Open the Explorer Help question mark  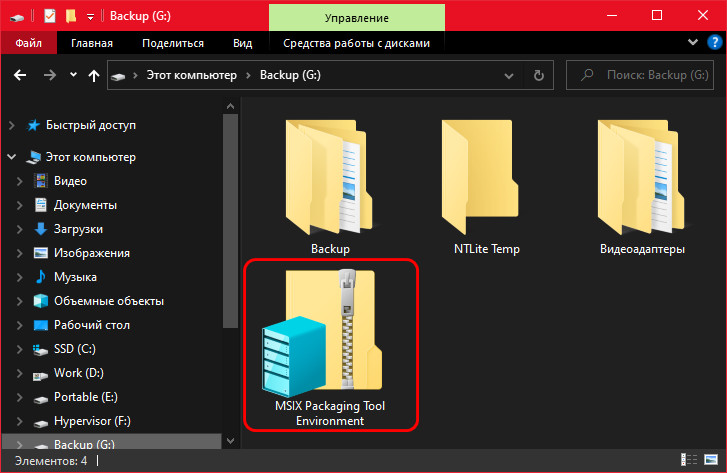(x=714, y=43)
